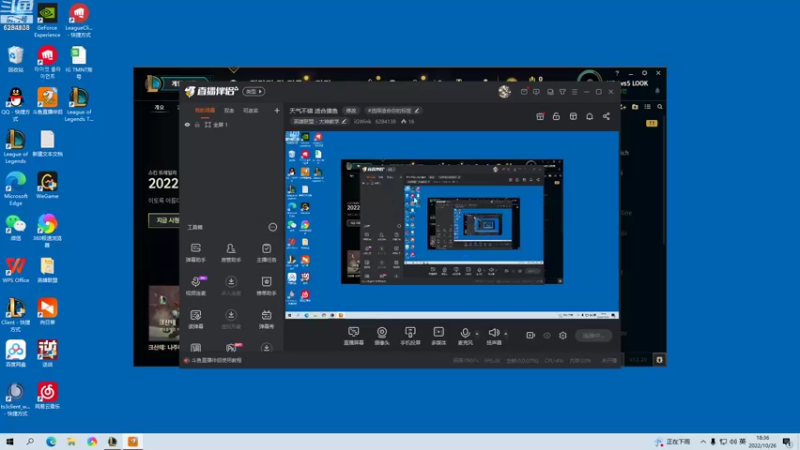
Task: Click the share icon in header
Action: [x=606, y=116]
